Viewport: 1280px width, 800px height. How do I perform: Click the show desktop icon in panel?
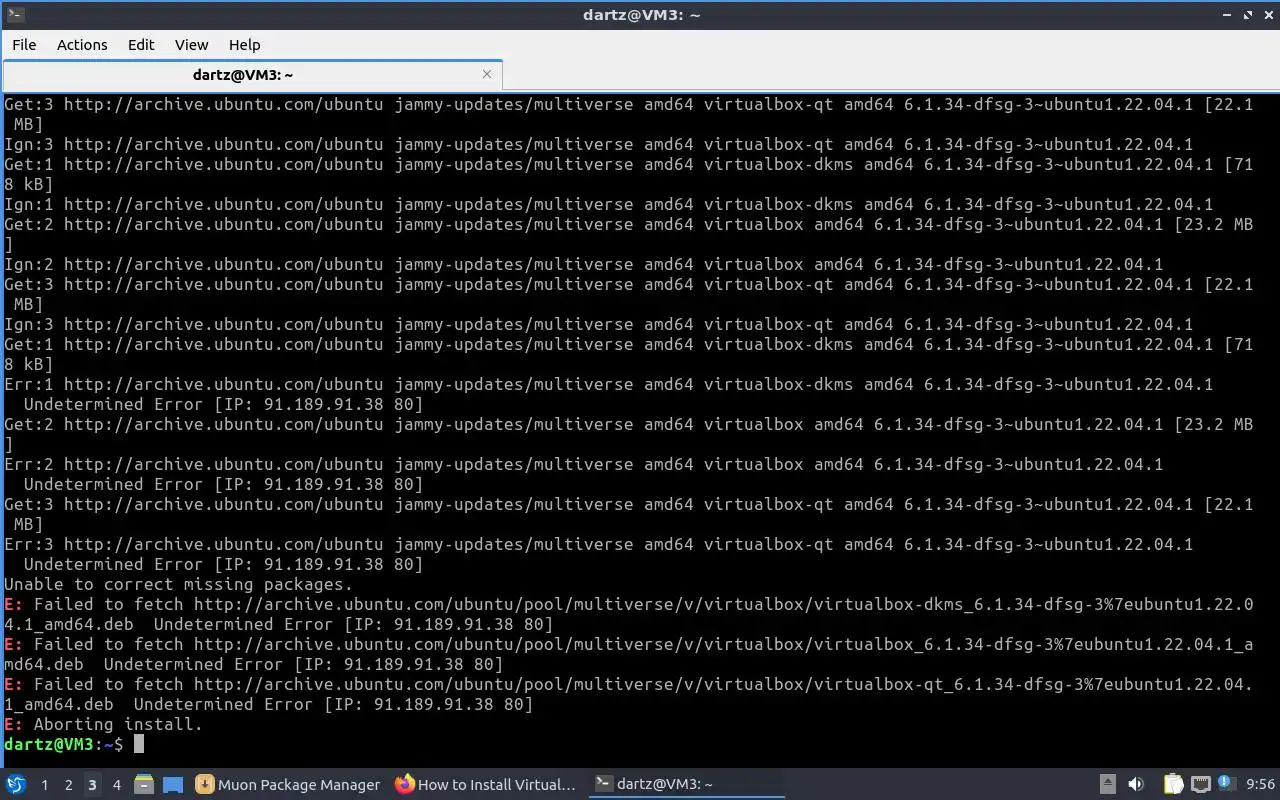click(173, 785)
